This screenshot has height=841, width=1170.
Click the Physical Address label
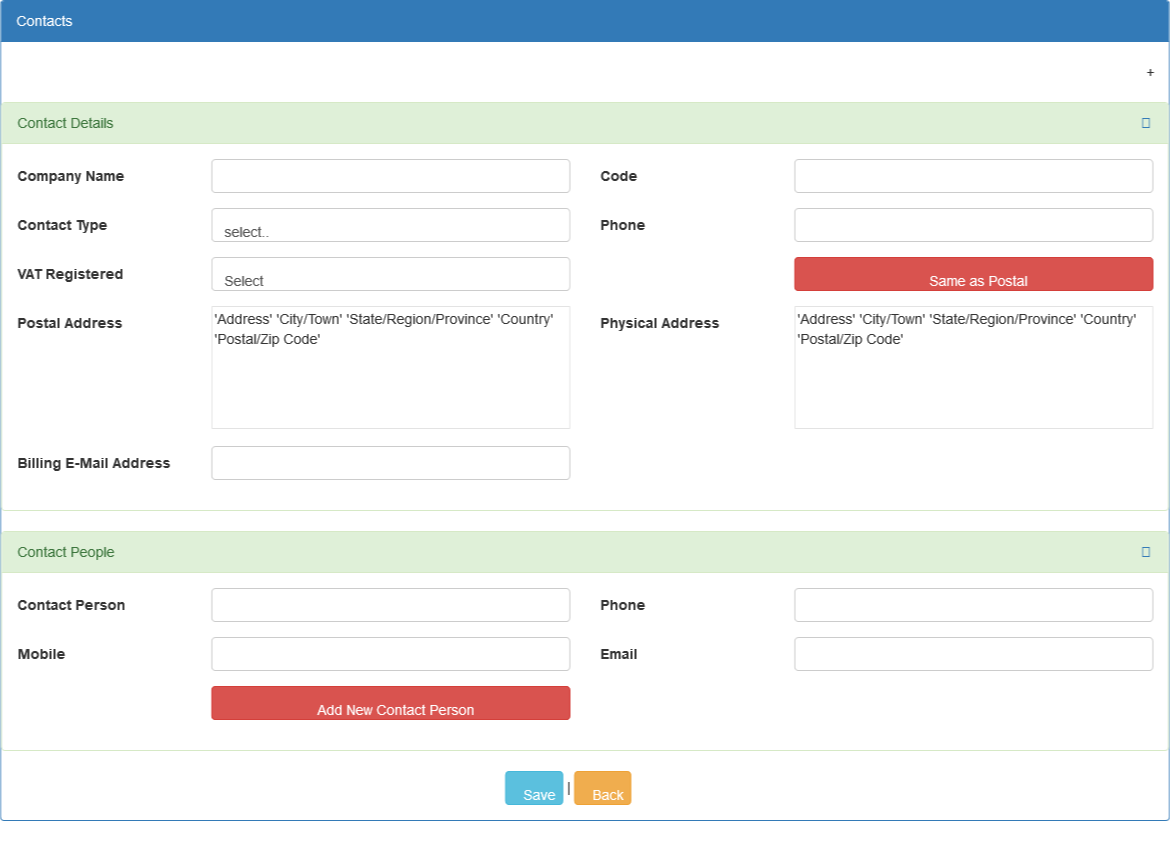coord(660,323)
